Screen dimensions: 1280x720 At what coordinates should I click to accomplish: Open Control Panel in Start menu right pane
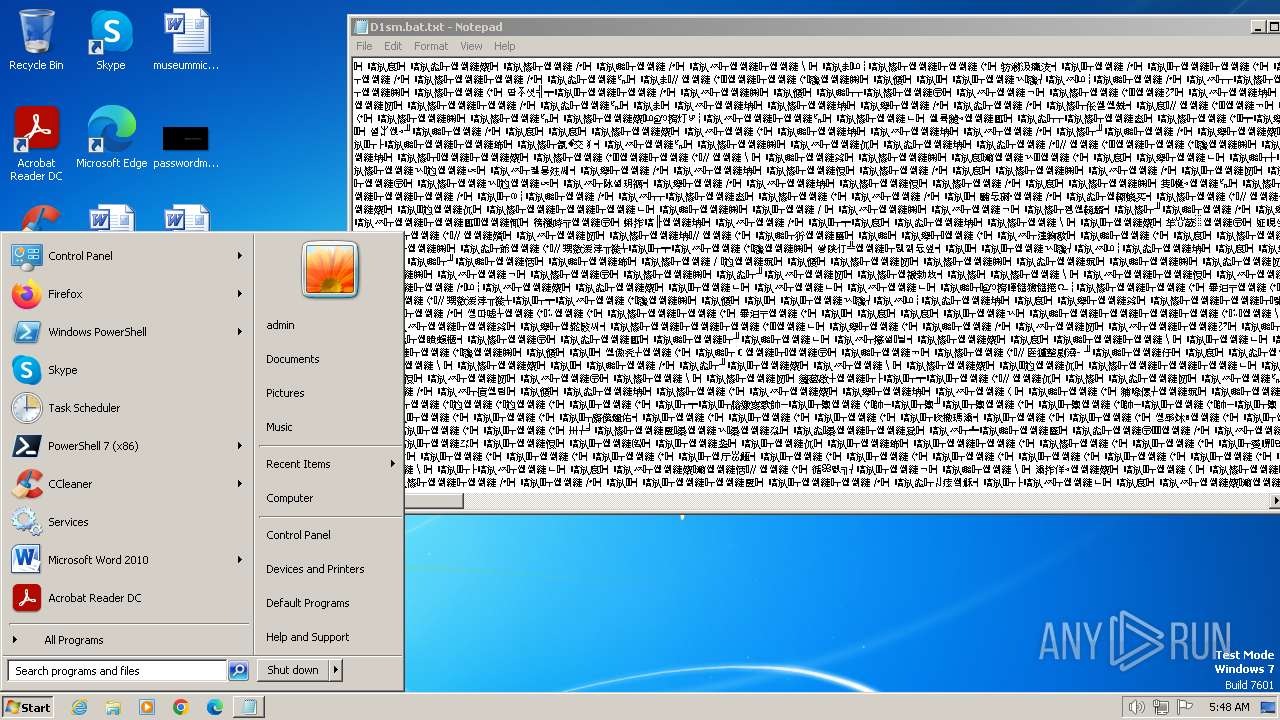coord(298,535)
